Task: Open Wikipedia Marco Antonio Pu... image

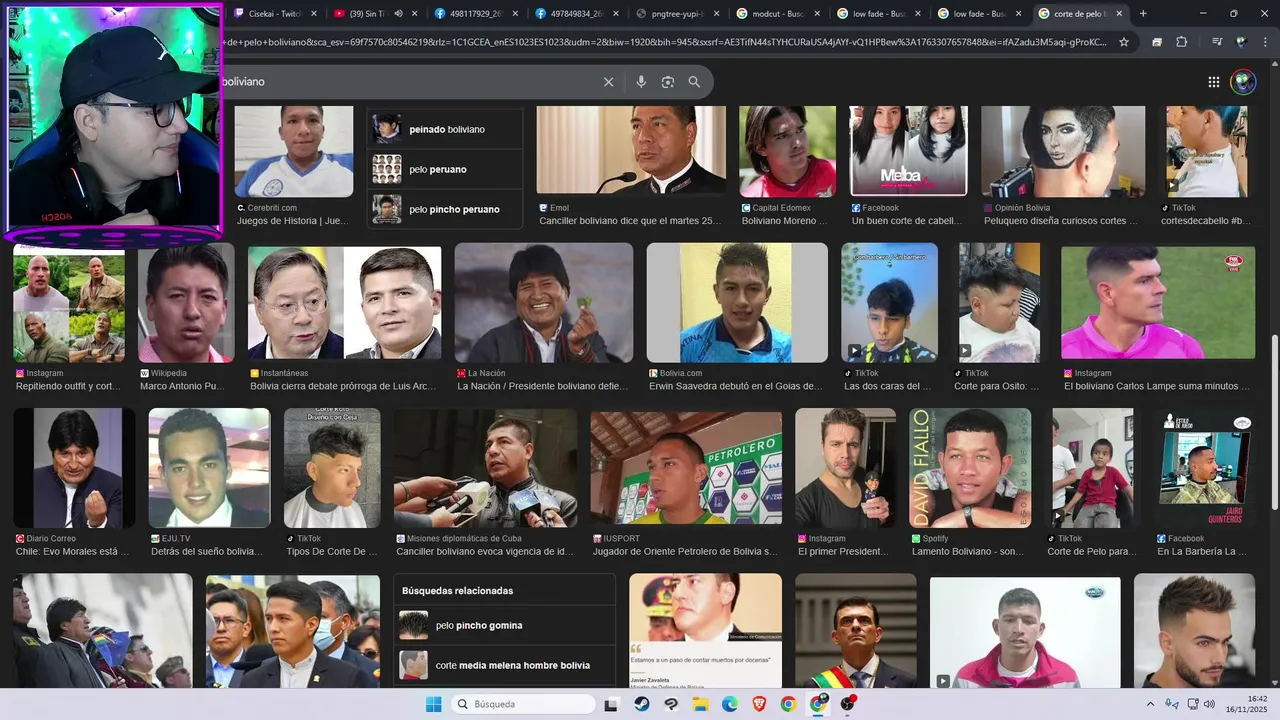Action: (x=186, y=302)
